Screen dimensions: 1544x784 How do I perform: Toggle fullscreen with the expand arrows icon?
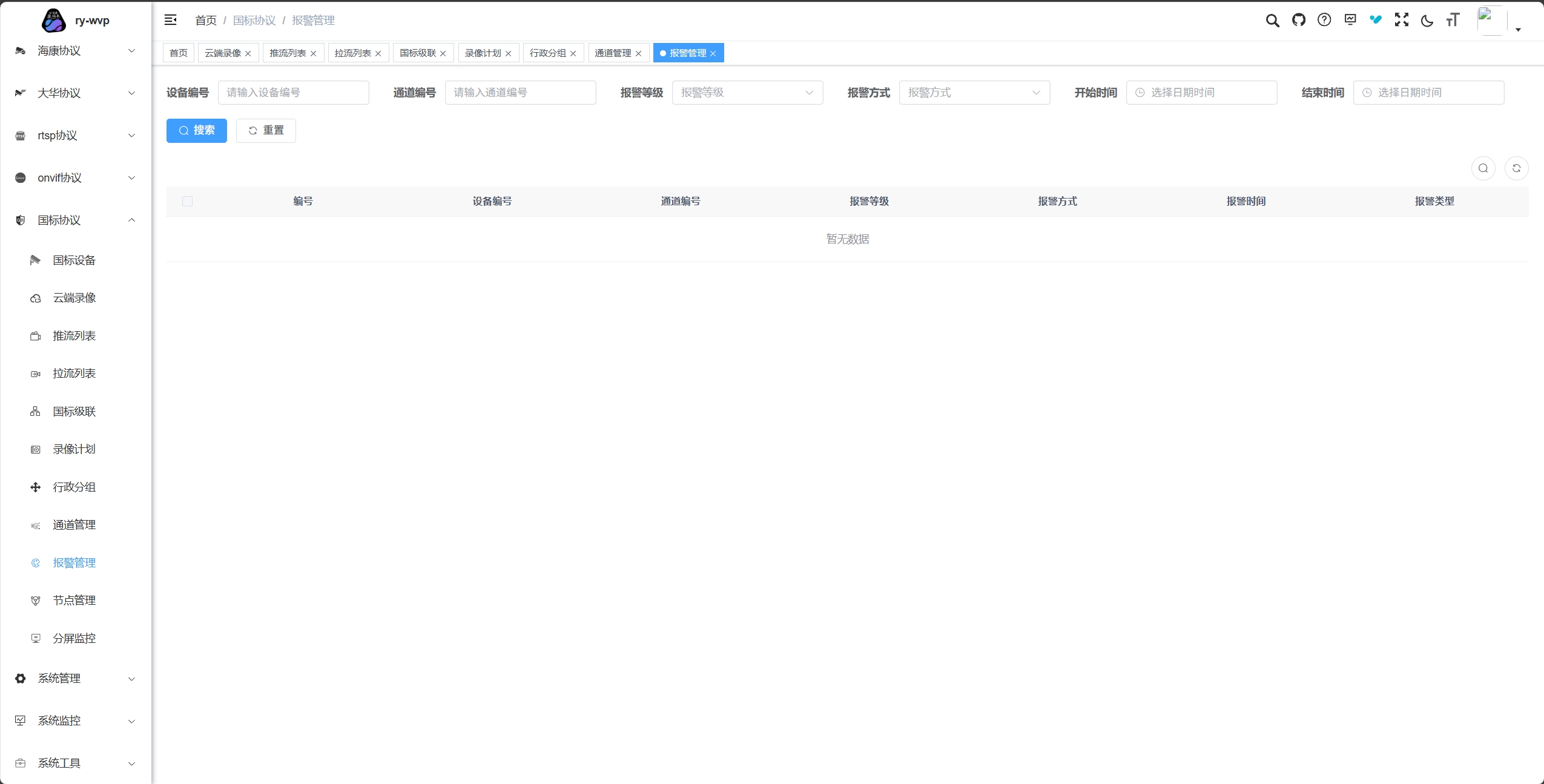click(x=1401, y=20)
